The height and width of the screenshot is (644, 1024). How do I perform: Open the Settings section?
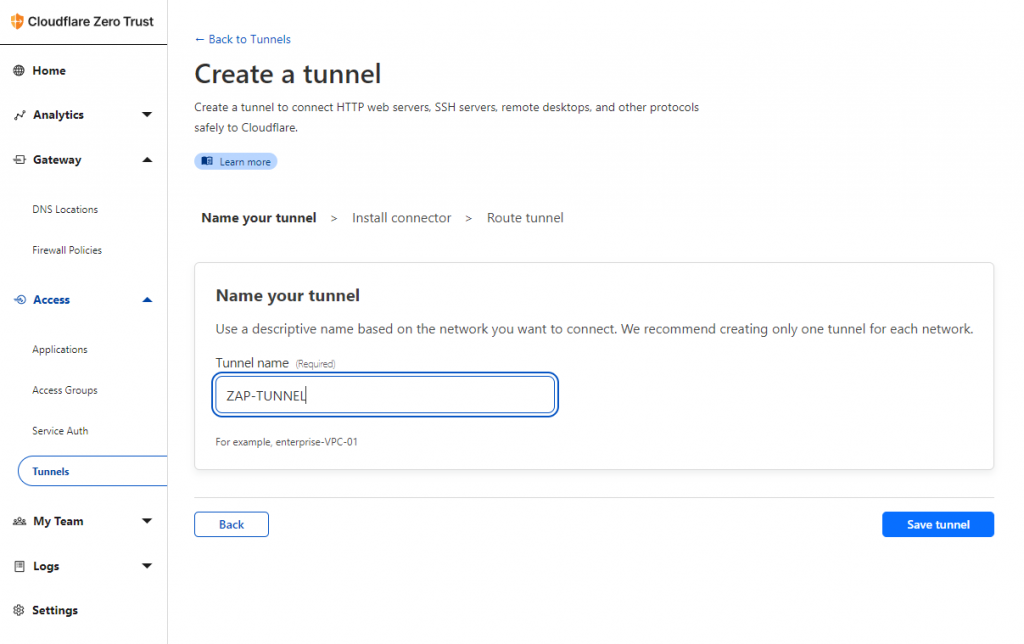click(55, 610)
